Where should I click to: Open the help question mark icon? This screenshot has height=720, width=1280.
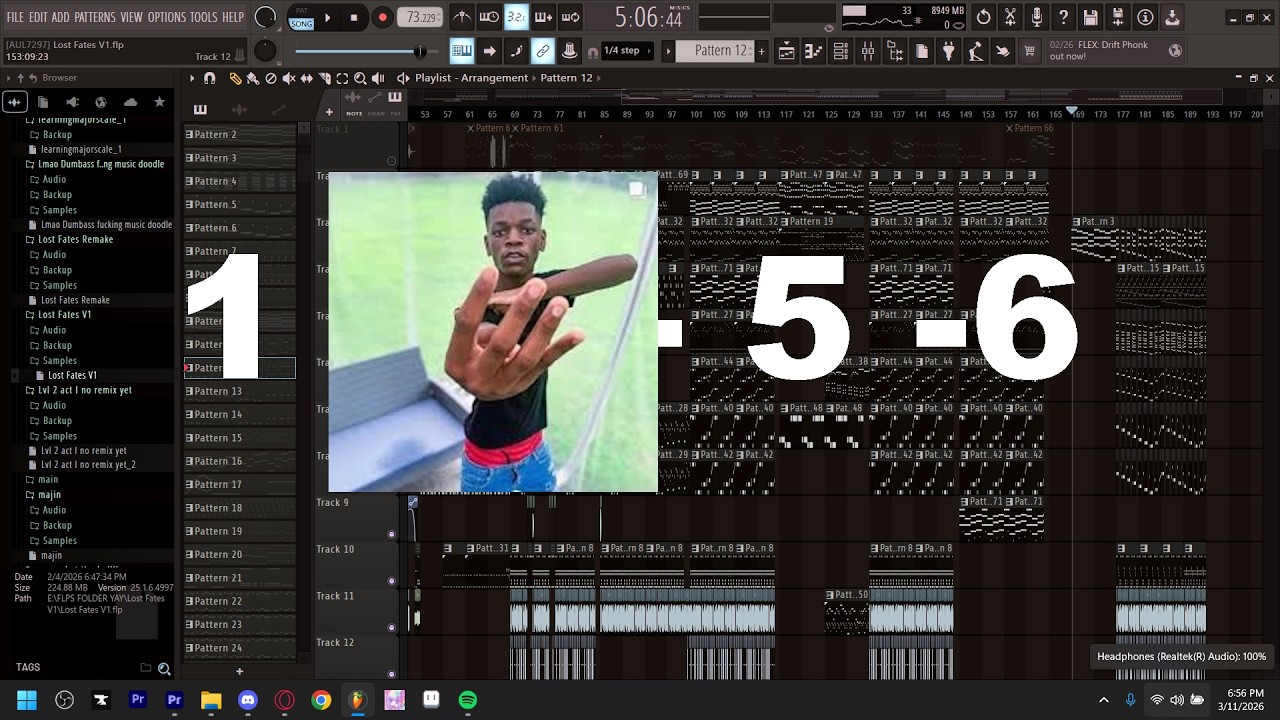pos(1063,17)
